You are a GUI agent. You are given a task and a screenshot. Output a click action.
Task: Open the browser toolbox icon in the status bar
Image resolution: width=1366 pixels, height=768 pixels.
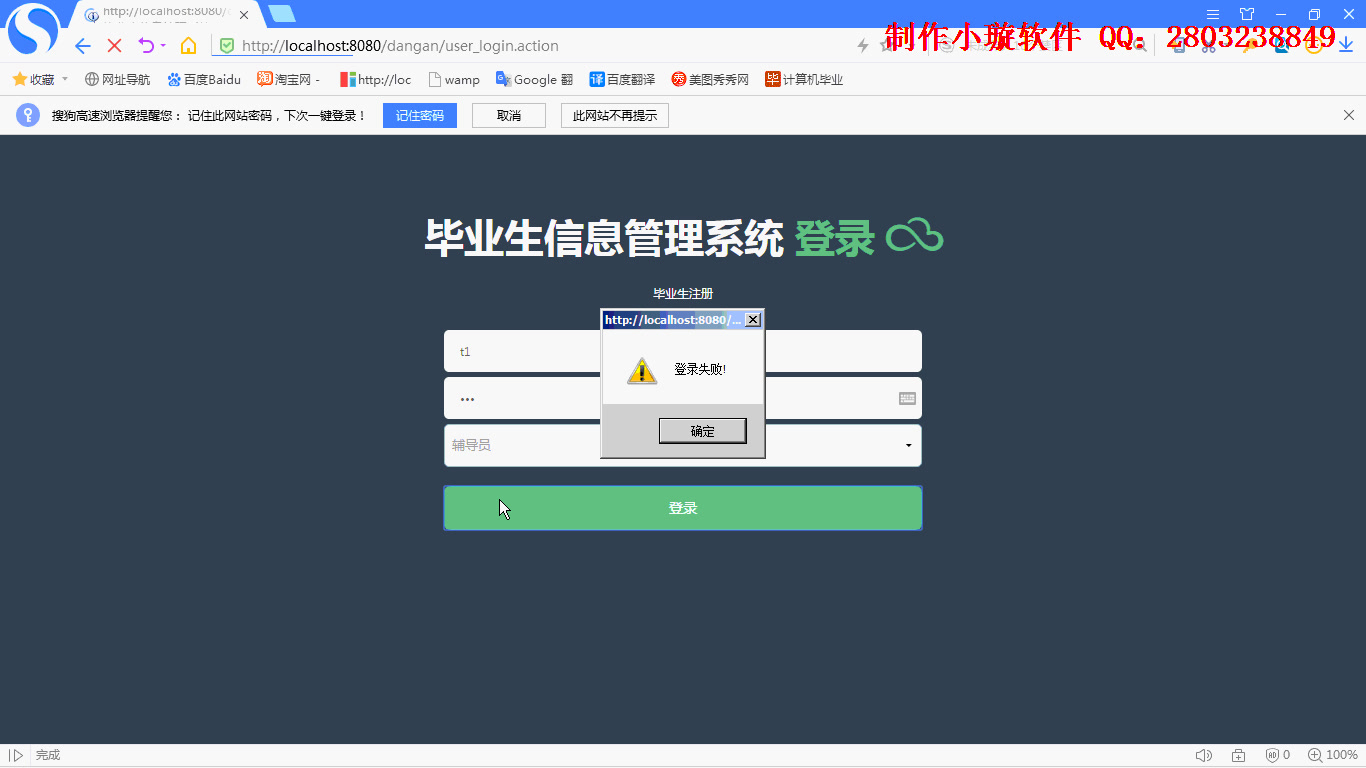coord(1238,755)
